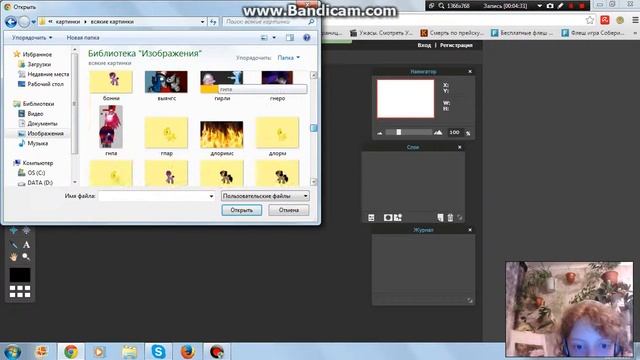
Task: Select the Zoom tool in the editor
Action: (26, 257)
